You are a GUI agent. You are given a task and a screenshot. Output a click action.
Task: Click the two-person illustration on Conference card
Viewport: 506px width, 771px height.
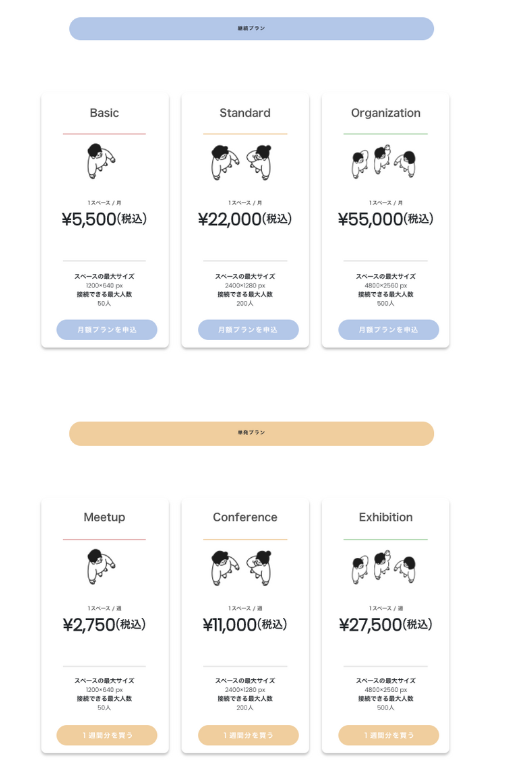click(241, 568)
